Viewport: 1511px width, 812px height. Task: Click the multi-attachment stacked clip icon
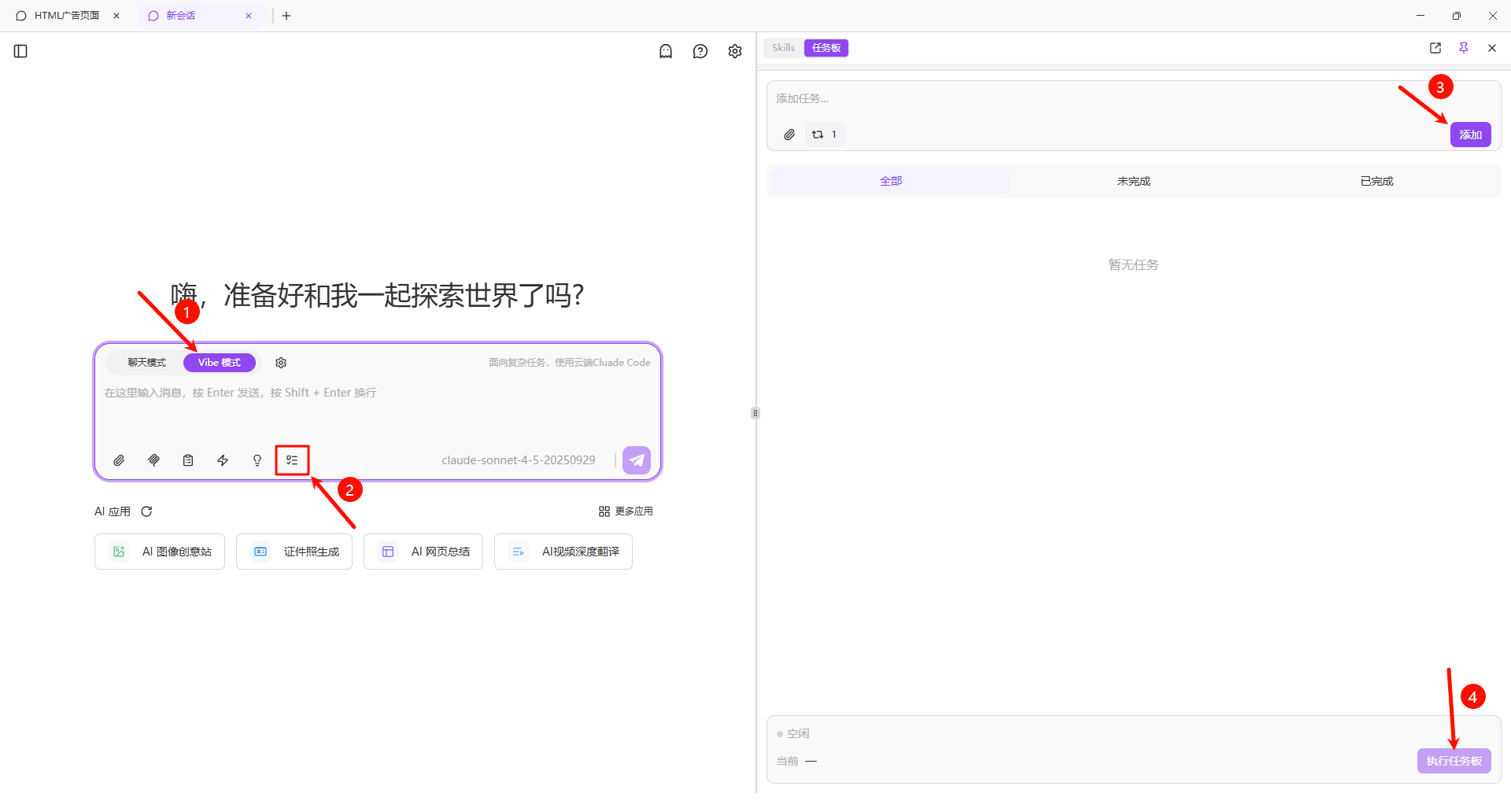click(x=153, y=460)
